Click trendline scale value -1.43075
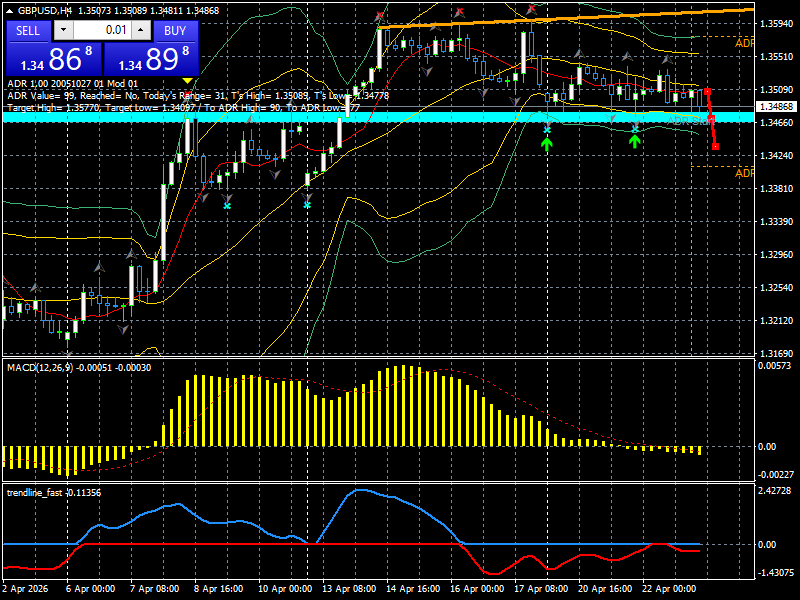Screen dimensions: 800x600 click(x=776, y=572)
